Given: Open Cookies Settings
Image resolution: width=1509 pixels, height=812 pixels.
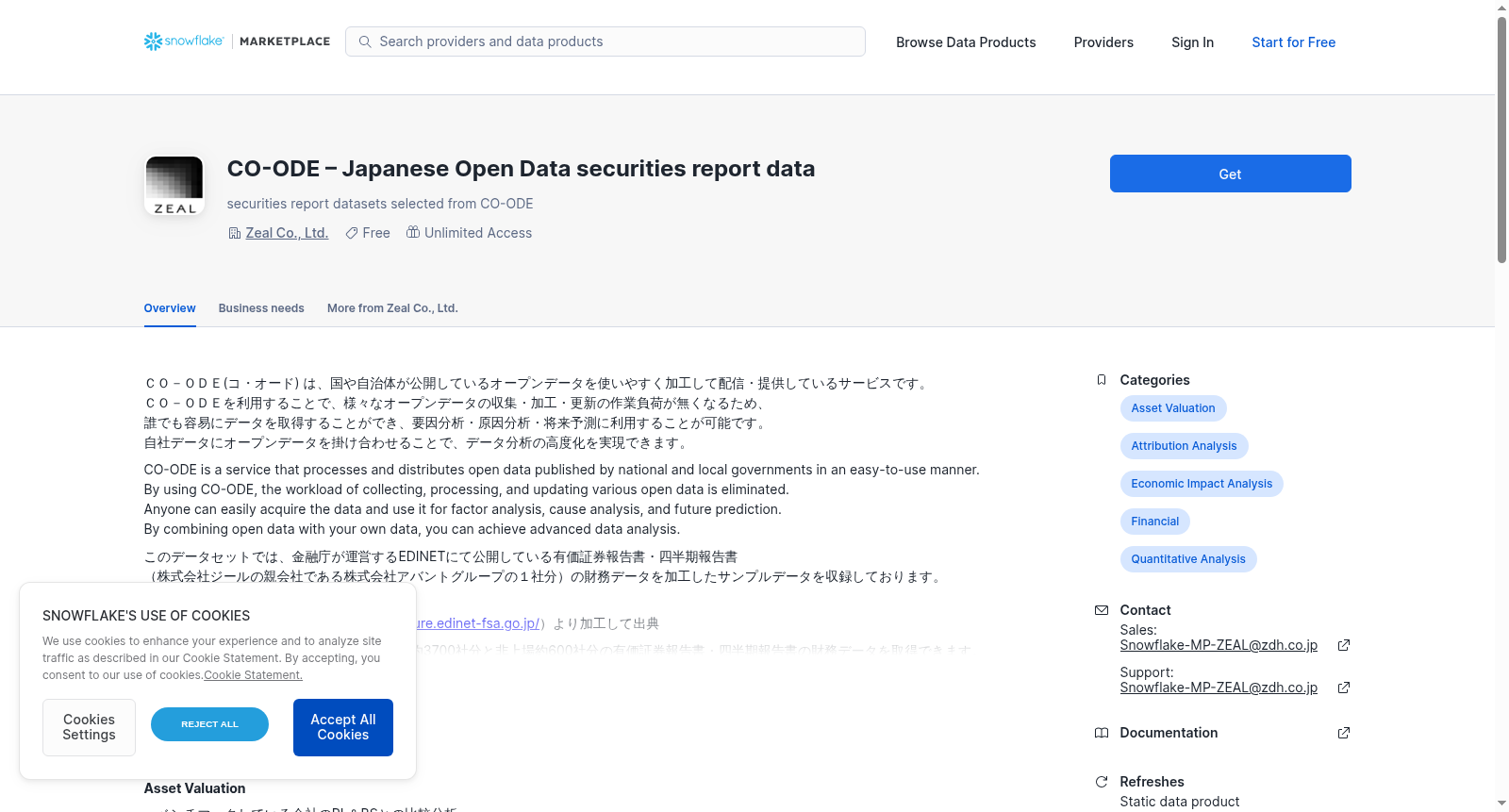Looking at the screenshot, I should point(89,727).
